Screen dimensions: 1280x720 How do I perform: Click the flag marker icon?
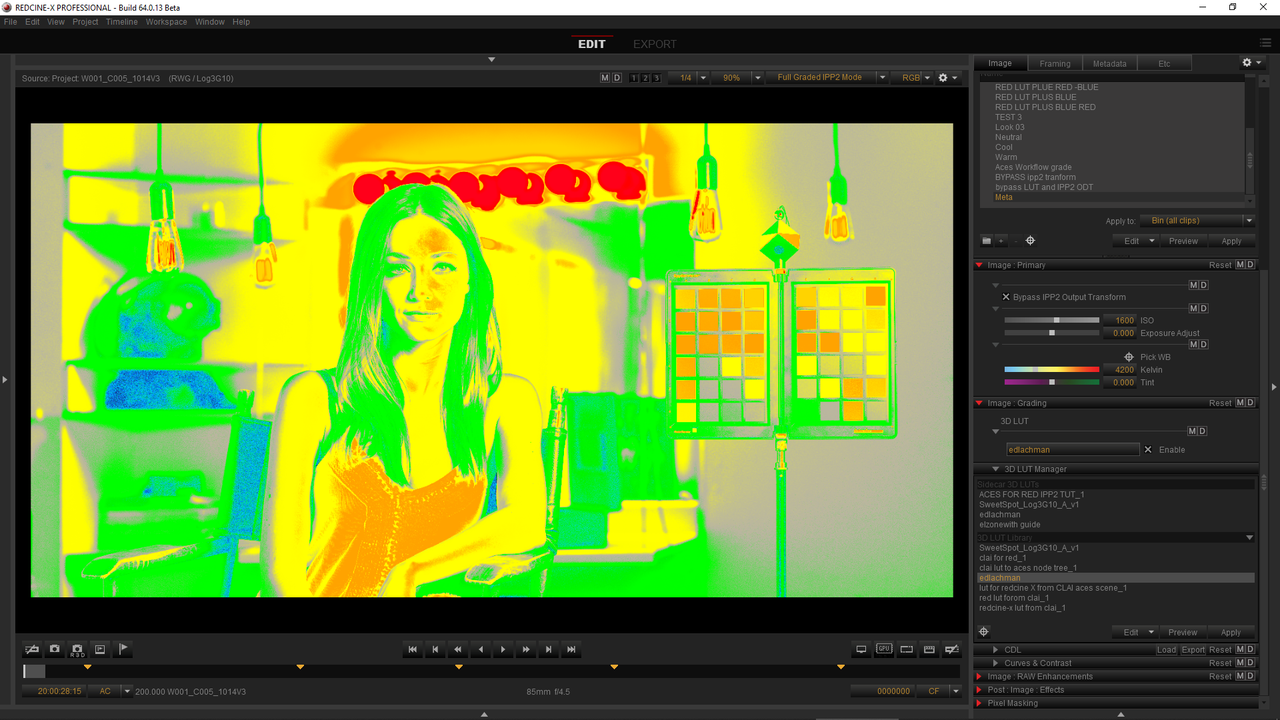[123, 649]
